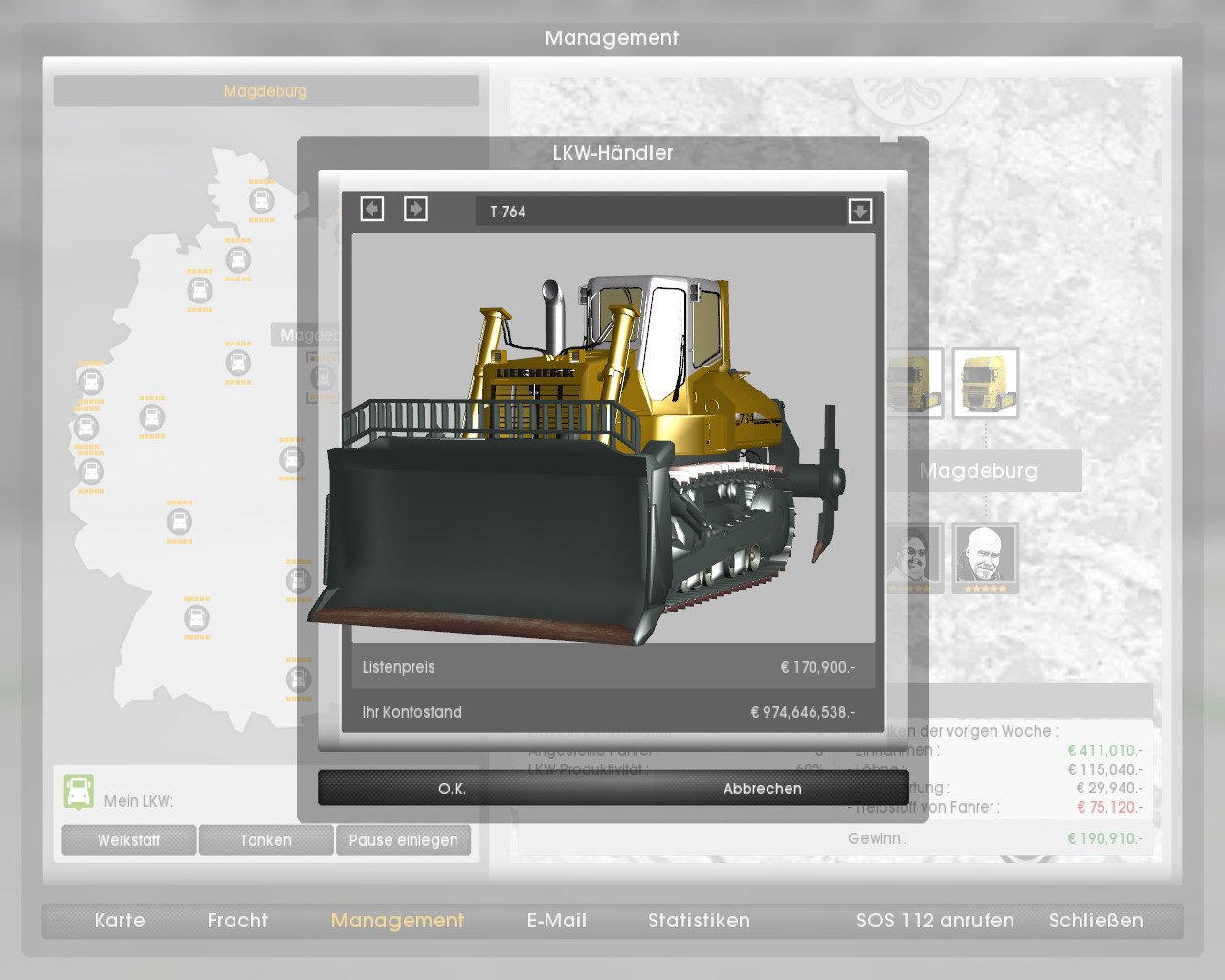The height and width of the screenshot is (980, 1225).
Task: Click the red fuel cost € 75,120.-
Action: tap(1109, 807)
